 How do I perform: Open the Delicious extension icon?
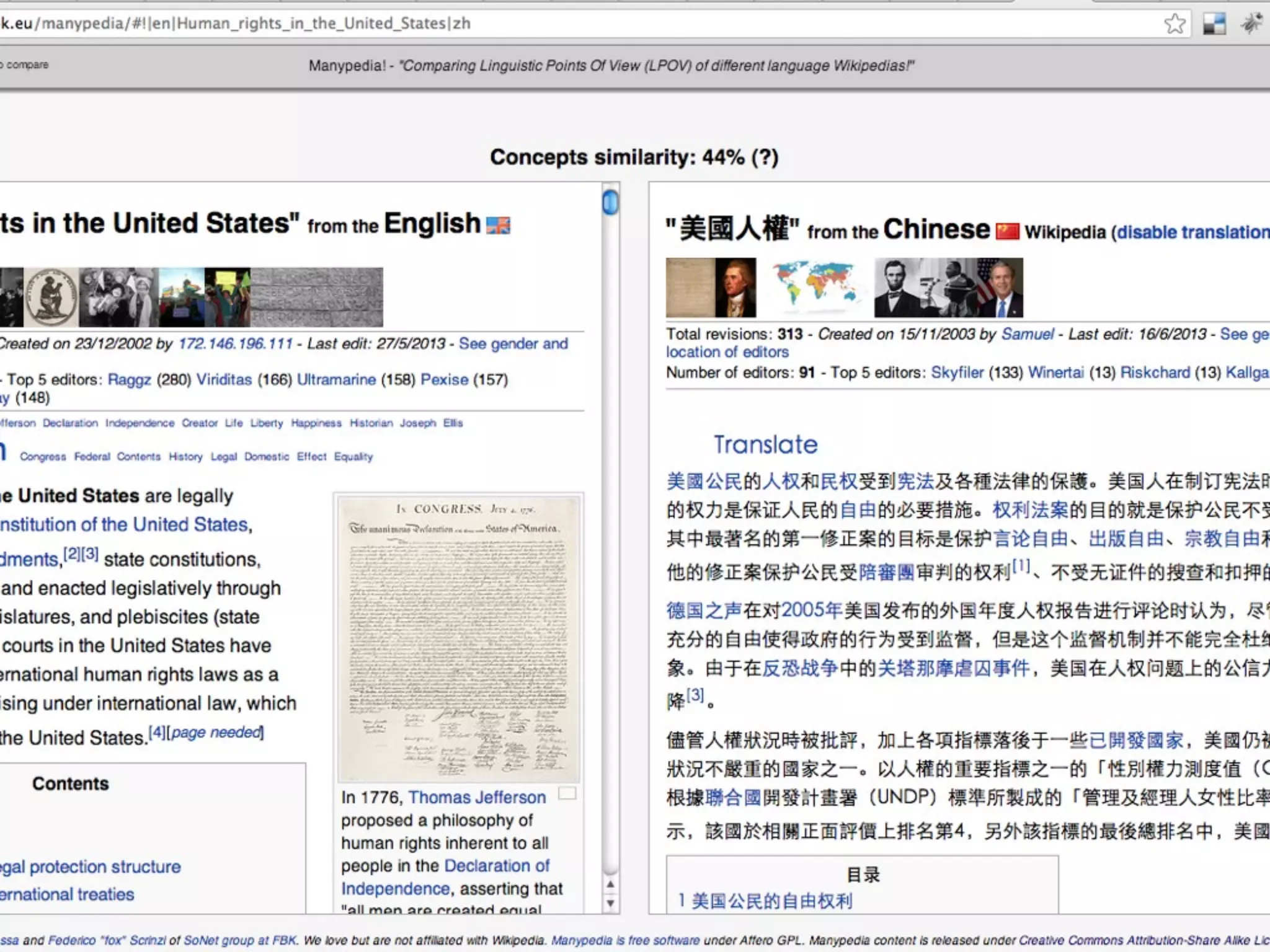click(x=1214, y=24)
